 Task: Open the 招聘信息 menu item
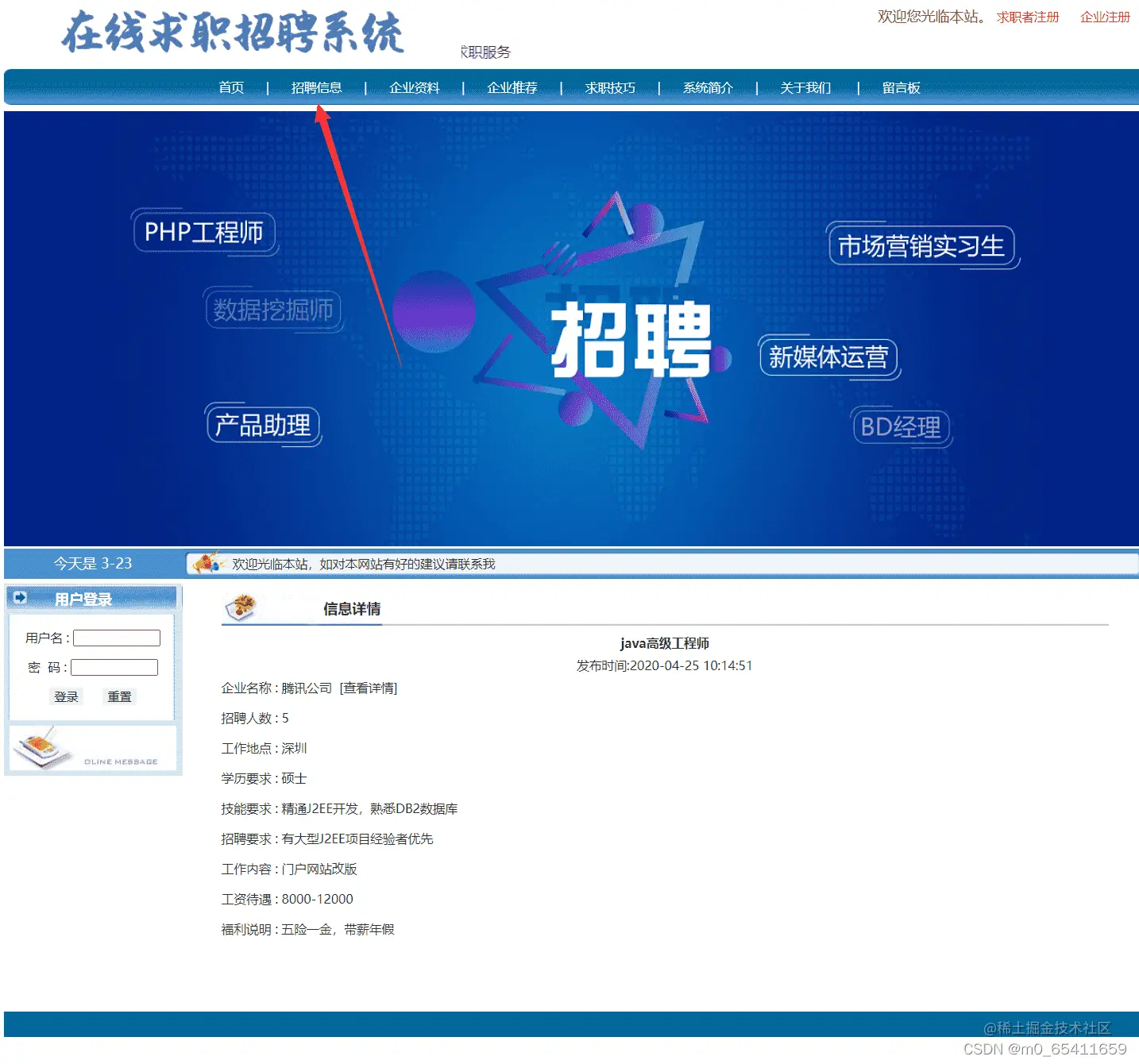coord(318,87)
